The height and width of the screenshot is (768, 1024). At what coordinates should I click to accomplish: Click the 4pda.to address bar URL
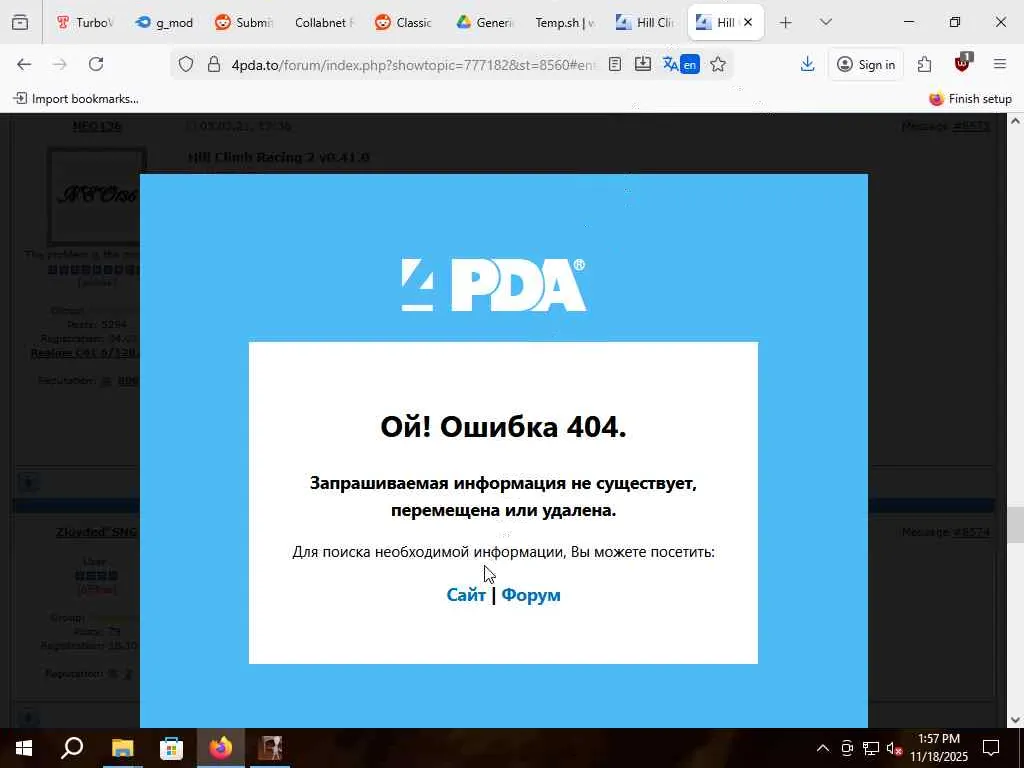(x=413, y=64)
